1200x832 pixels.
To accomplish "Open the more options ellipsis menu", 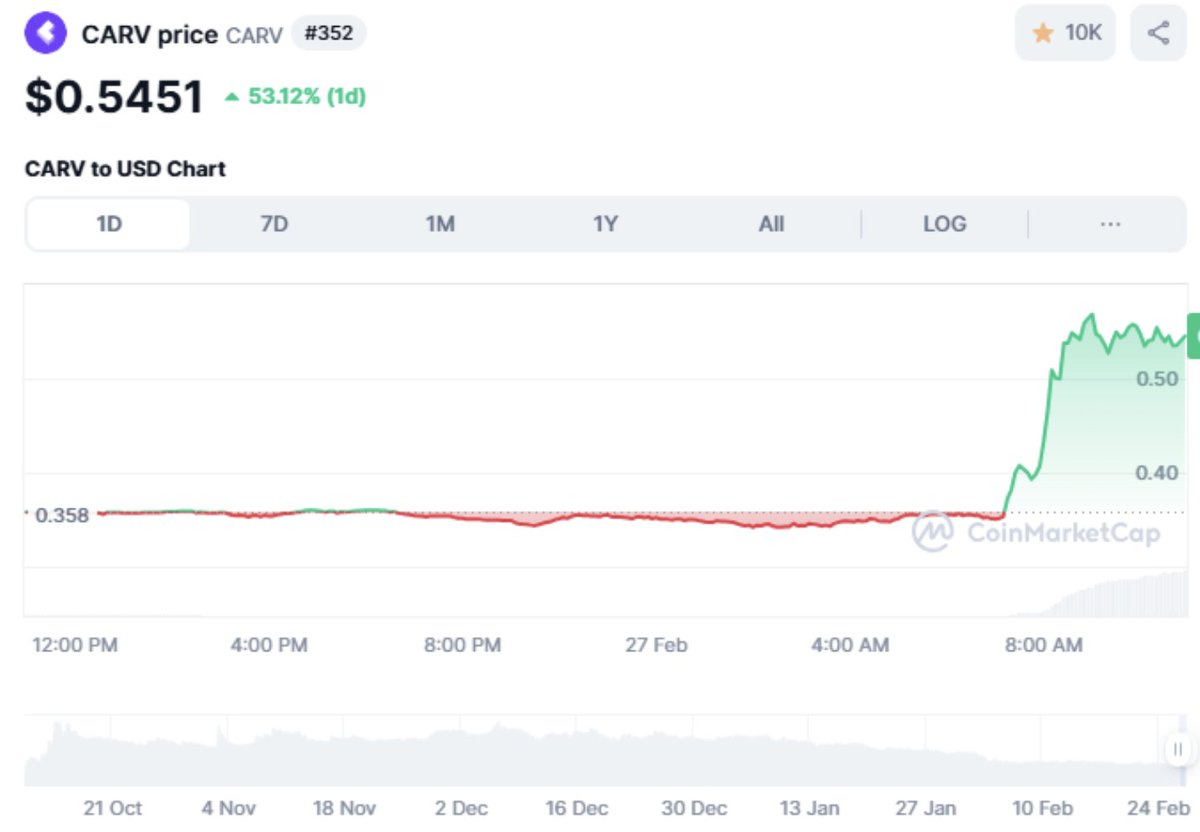I will [1110, 224].
